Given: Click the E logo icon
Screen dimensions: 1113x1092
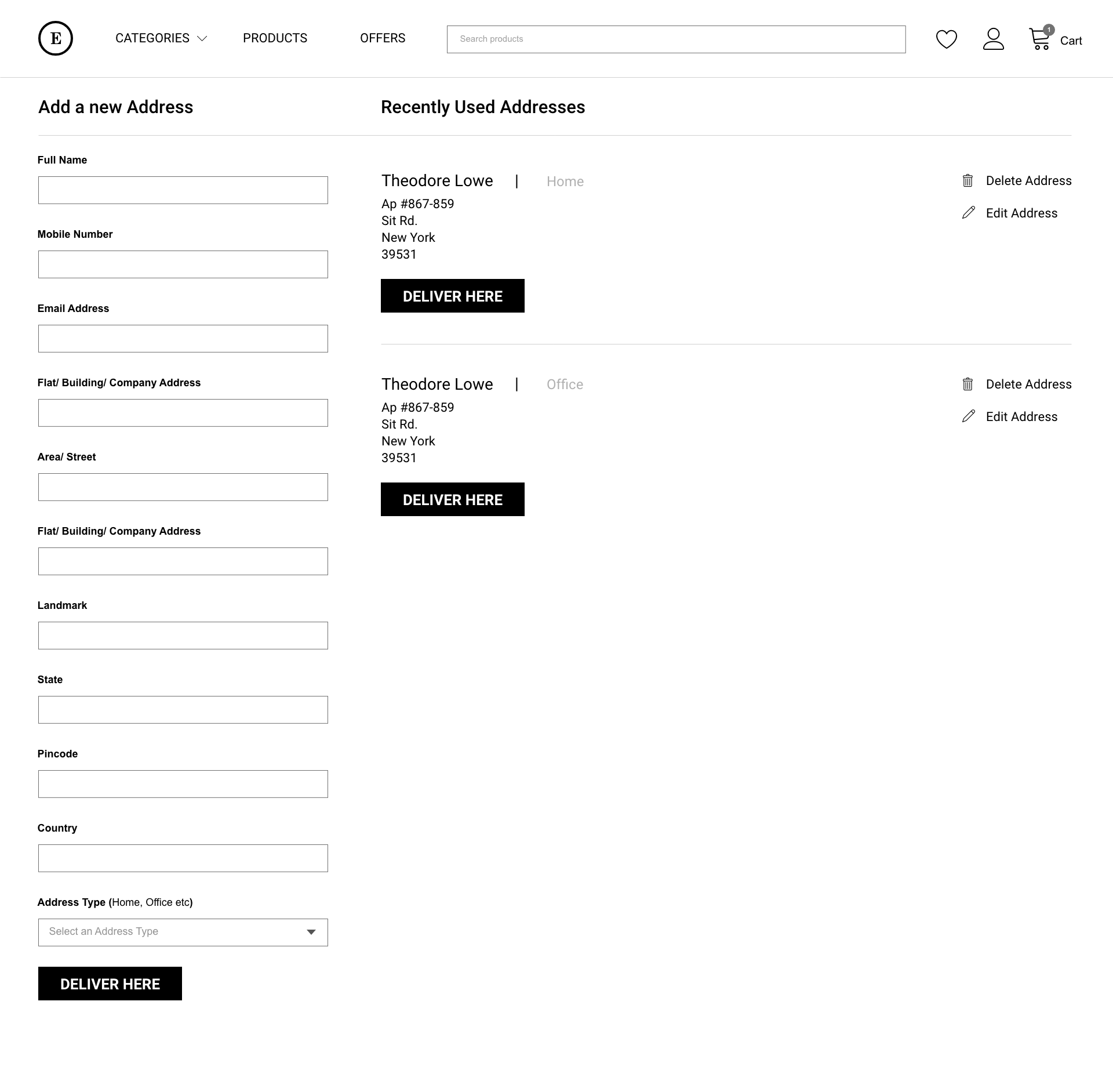Looking at the screenshot, I should (56, 38).
